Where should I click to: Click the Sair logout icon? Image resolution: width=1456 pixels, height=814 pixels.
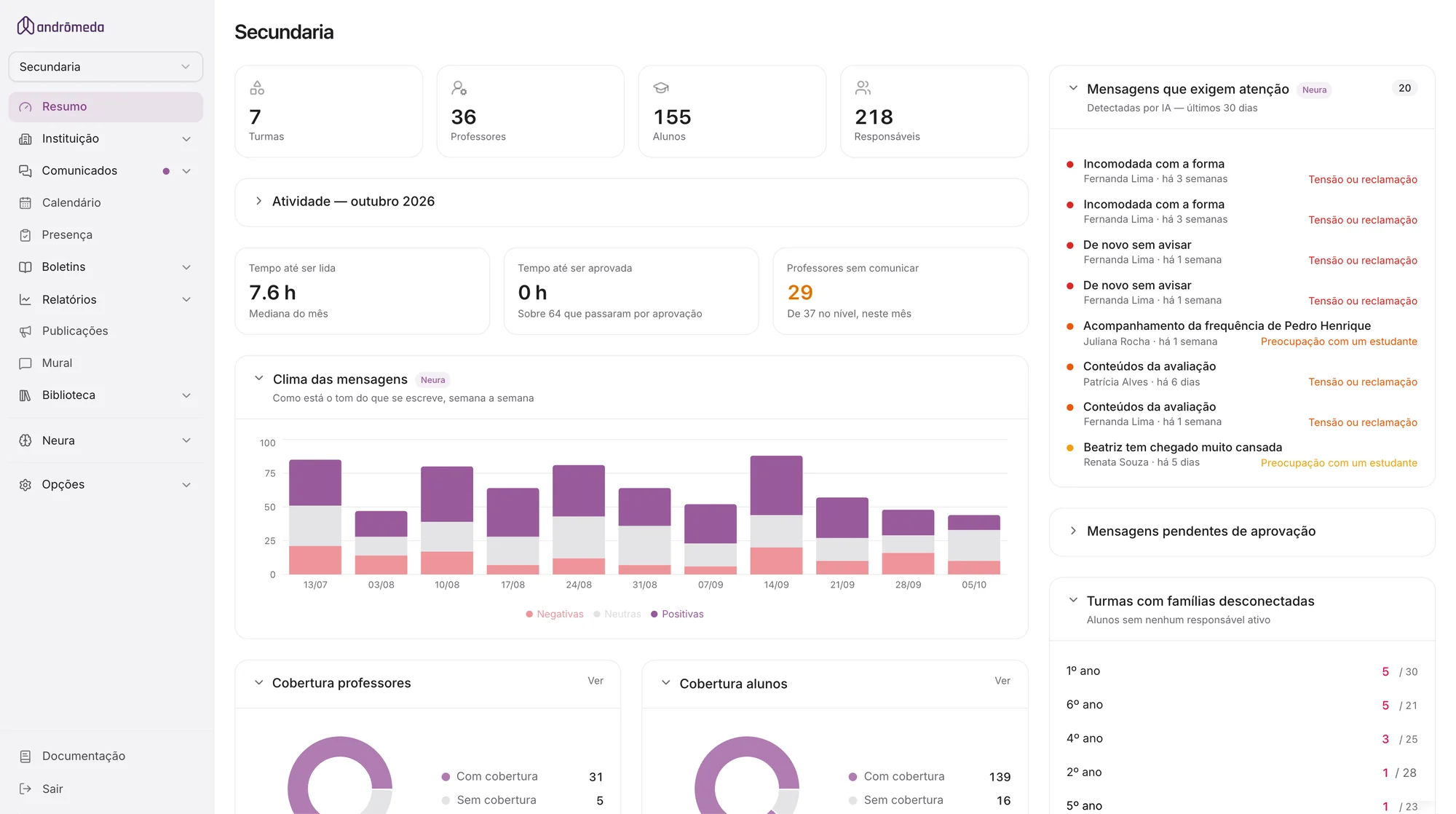pos(25,789)
